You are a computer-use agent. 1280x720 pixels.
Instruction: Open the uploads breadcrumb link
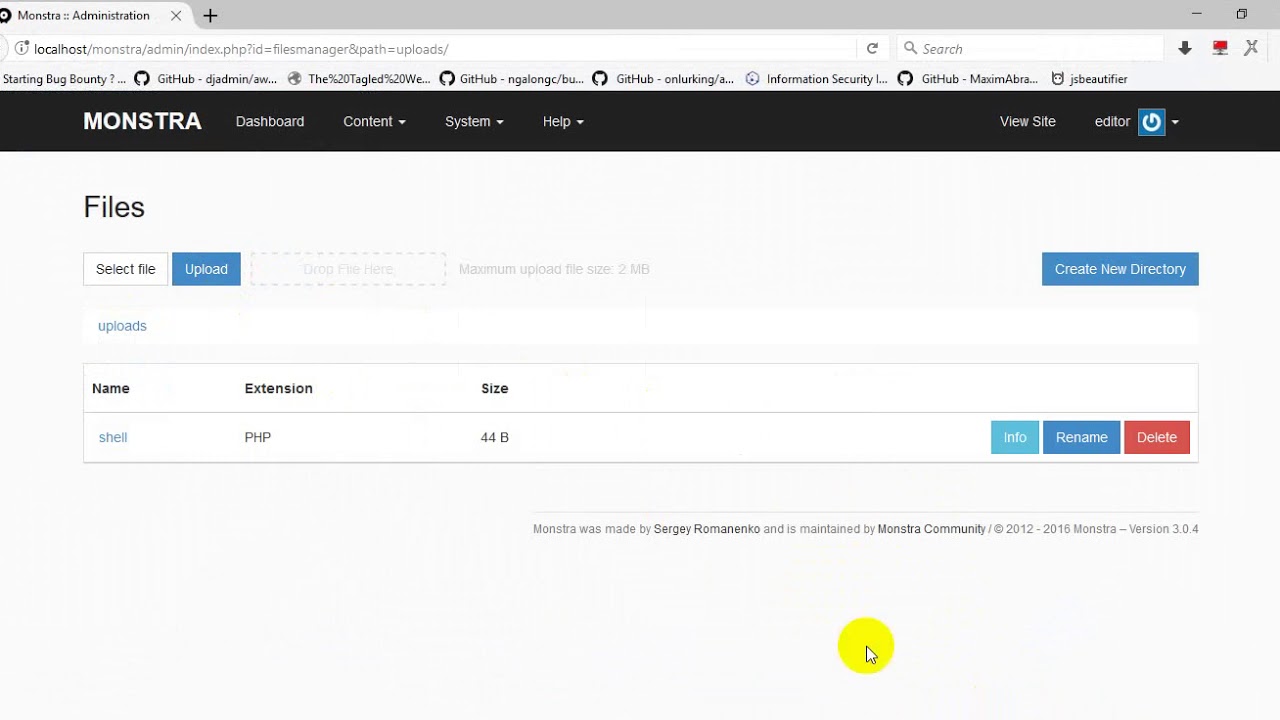pyautogui.click(x=122, y=326)
